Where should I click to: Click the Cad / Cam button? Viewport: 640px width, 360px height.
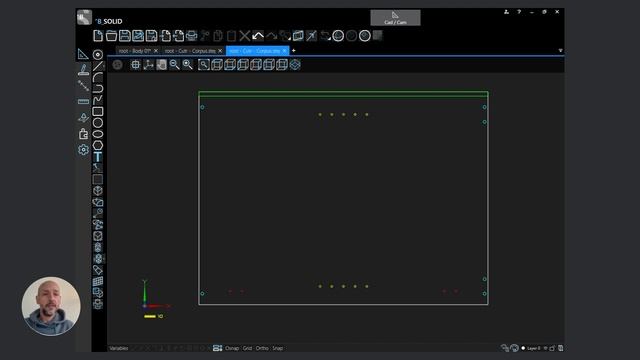pyautogui.click(x=395, y=18)
